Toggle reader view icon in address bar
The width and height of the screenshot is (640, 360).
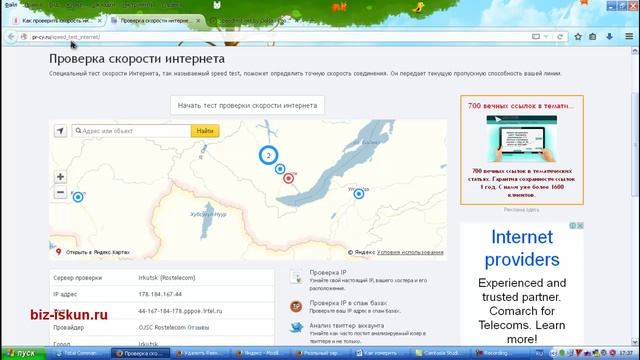[x=536, y=37]
